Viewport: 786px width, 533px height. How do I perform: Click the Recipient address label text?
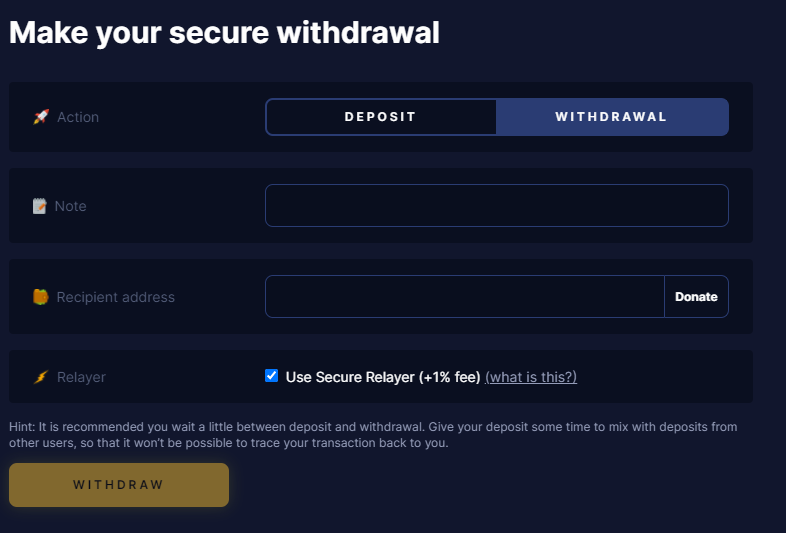(115, 297)
